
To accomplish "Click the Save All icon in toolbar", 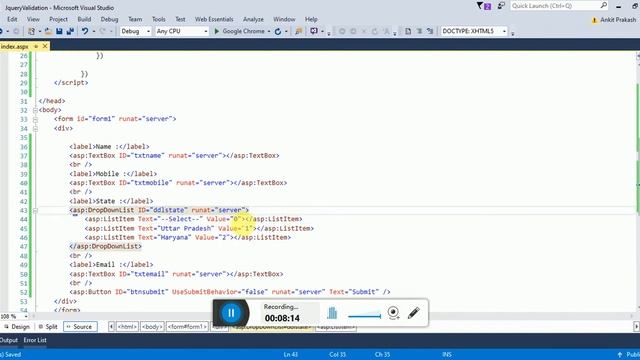I will [70, 31].
